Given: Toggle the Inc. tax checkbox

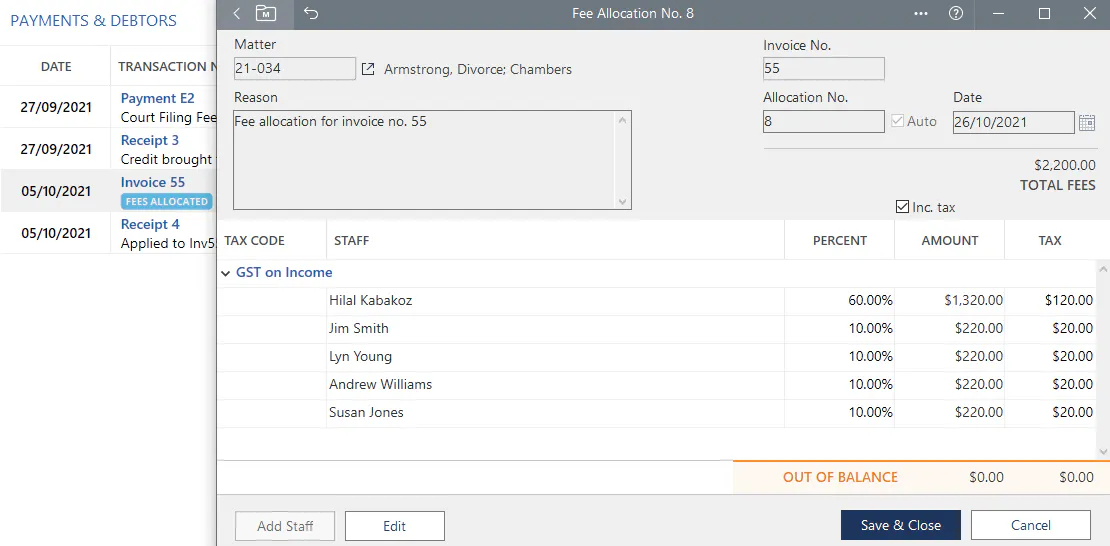Looking at the screenshot, I should [902, 207].
